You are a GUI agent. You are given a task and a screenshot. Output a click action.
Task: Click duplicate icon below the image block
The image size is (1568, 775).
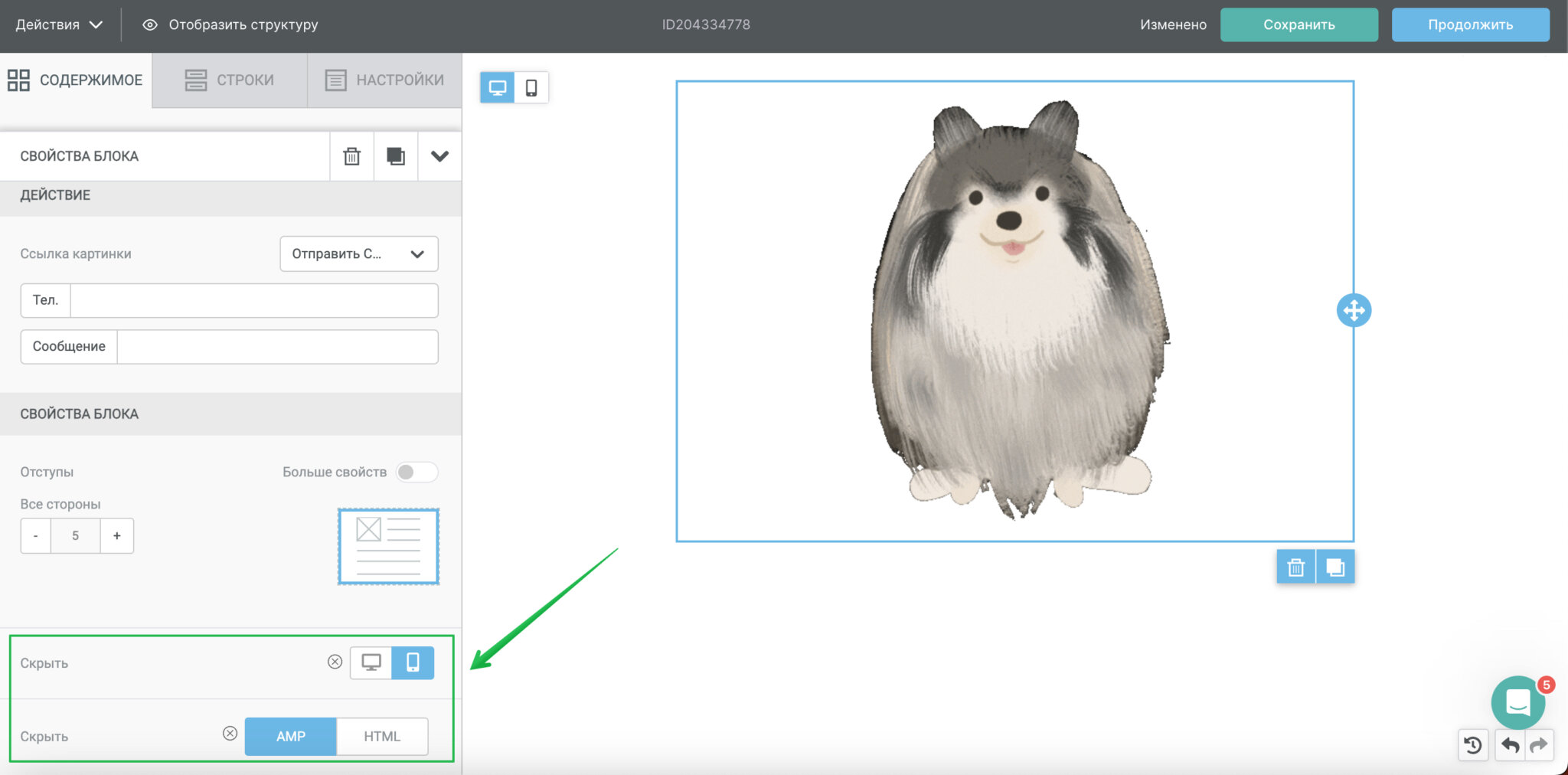(1335, 567)
